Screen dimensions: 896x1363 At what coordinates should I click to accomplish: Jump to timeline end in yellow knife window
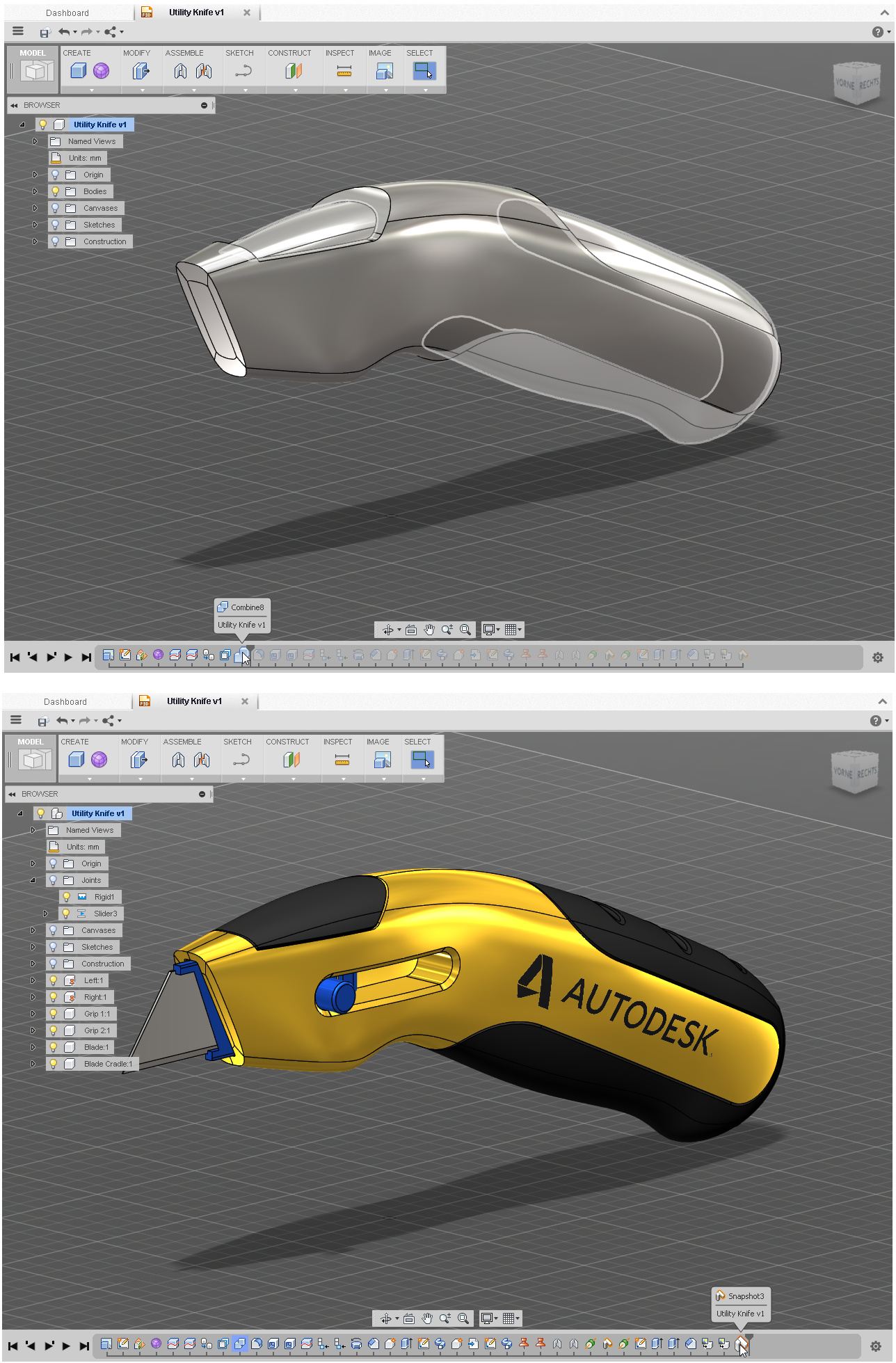(84, 1346)
